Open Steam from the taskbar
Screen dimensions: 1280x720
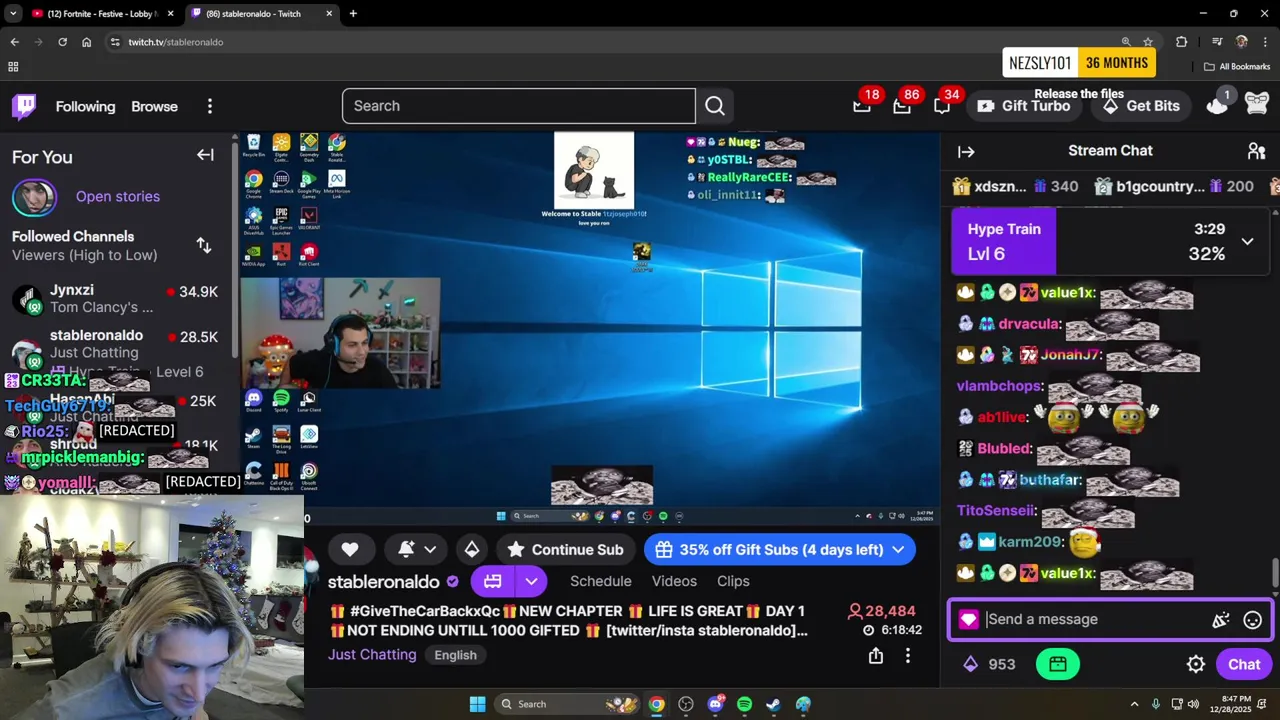click(x=773, y=704)
